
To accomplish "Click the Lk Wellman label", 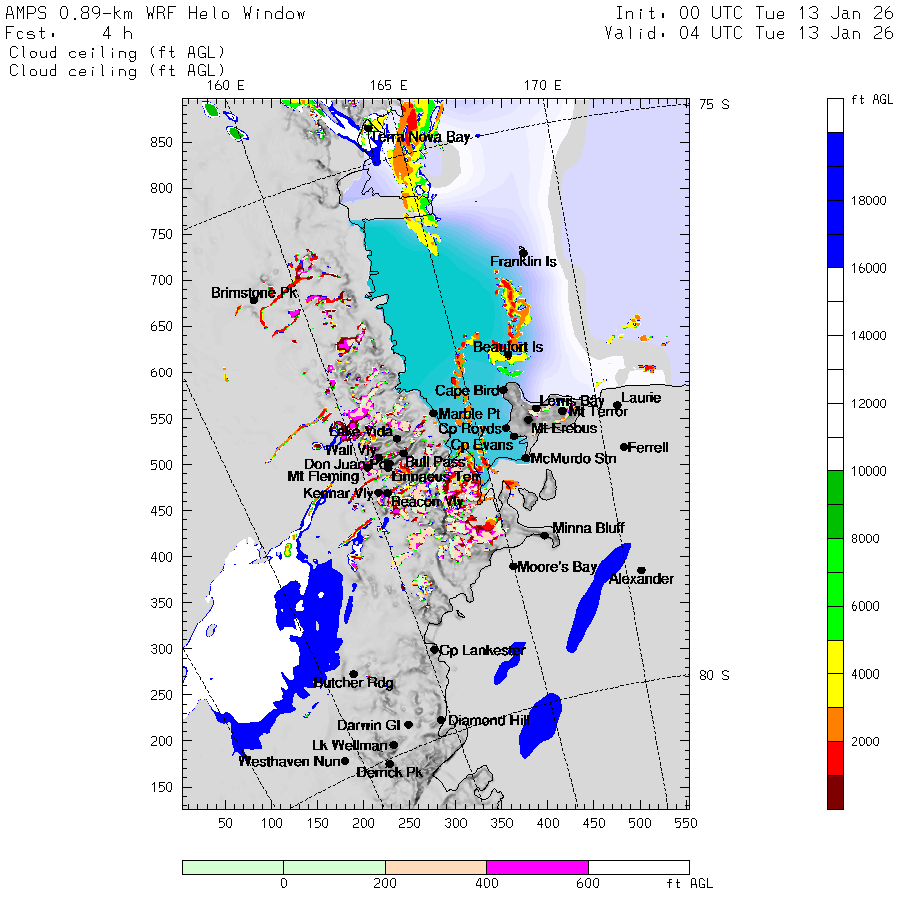I will point(350,746).
